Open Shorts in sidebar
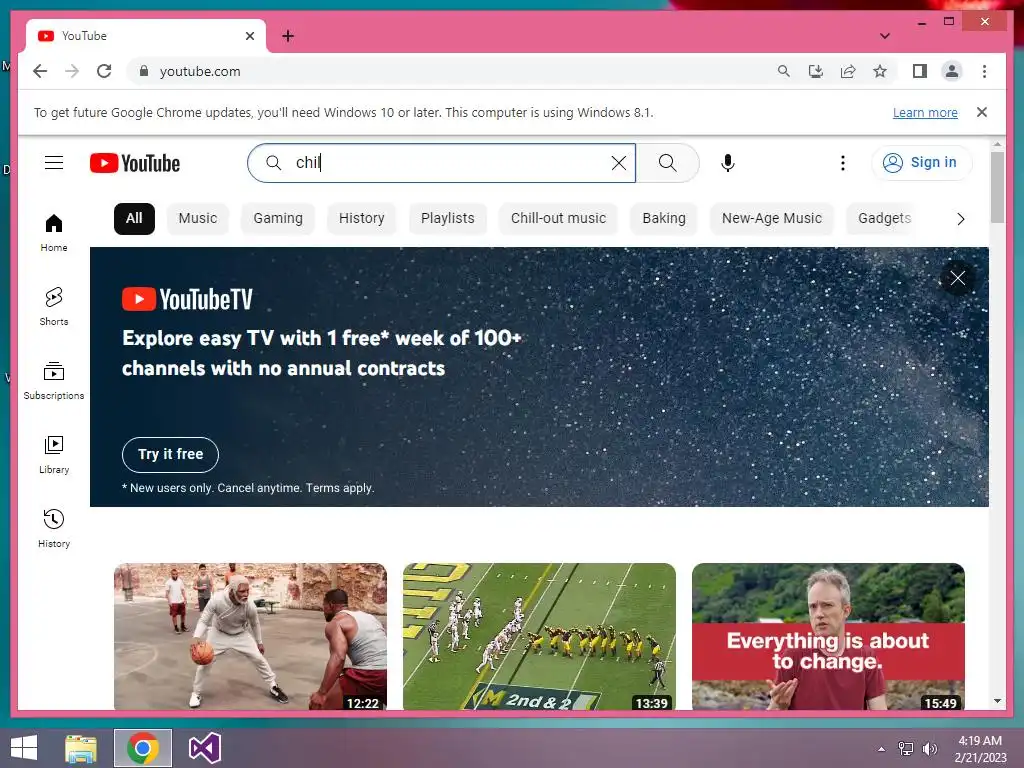1024x768 pixels. 54,306
